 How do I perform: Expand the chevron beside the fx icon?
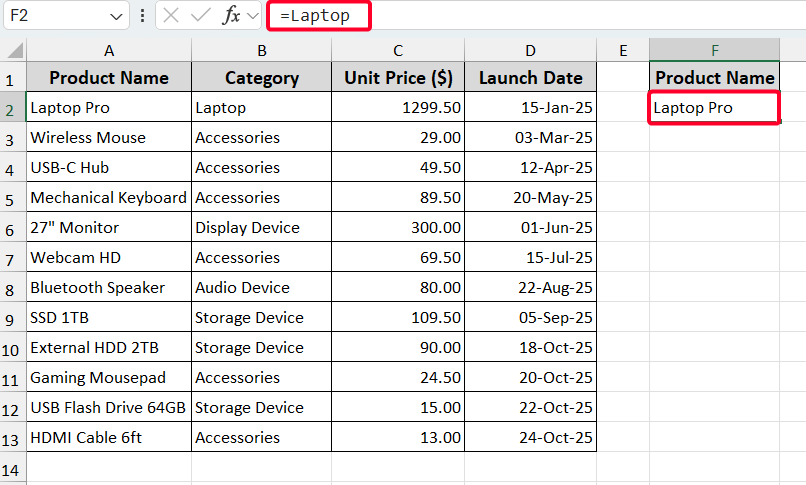tap(252, 16)
